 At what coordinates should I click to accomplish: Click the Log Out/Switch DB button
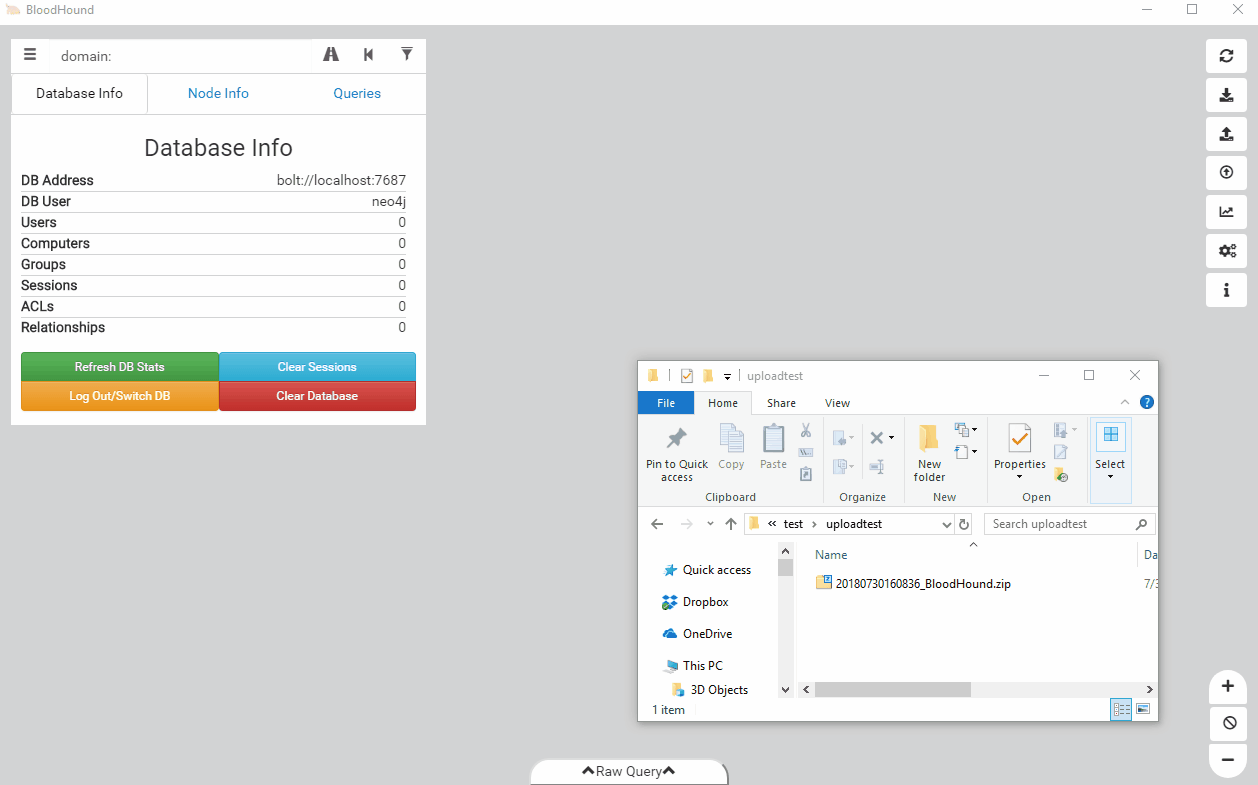click(120, 396)
